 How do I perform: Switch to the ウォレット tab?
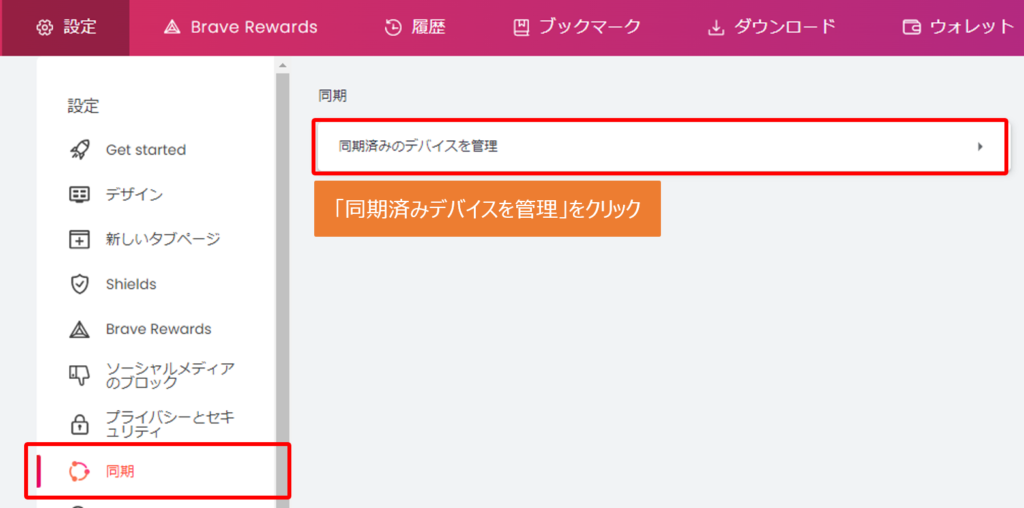(957, 27)
